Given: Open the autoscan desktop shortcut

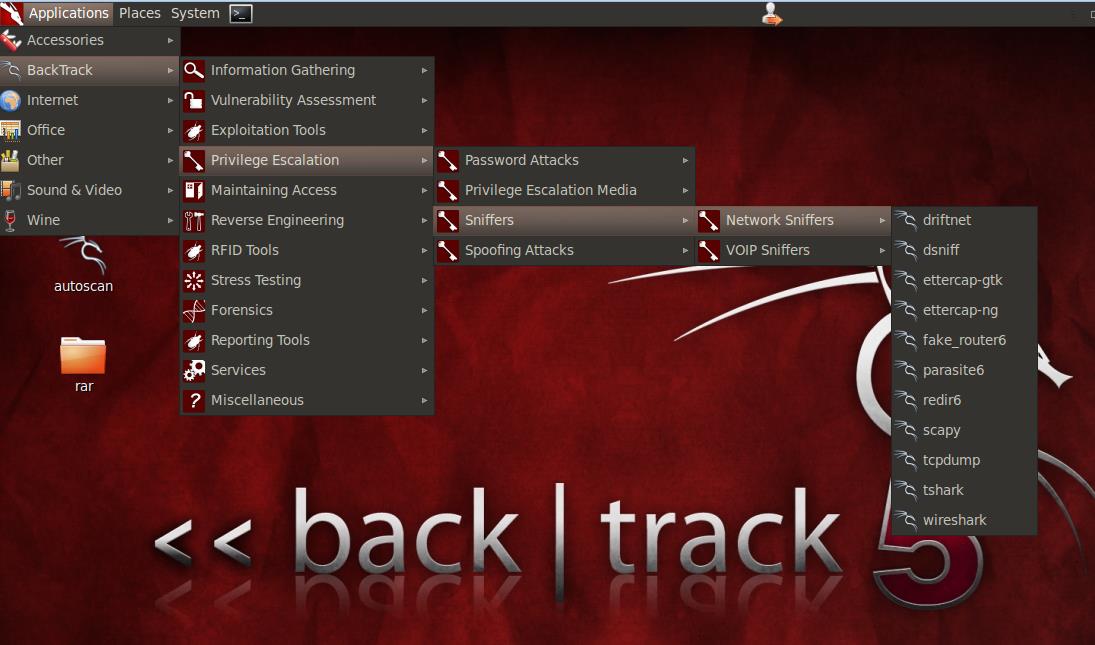Looking at the screenshot, I should coord(83,264).
